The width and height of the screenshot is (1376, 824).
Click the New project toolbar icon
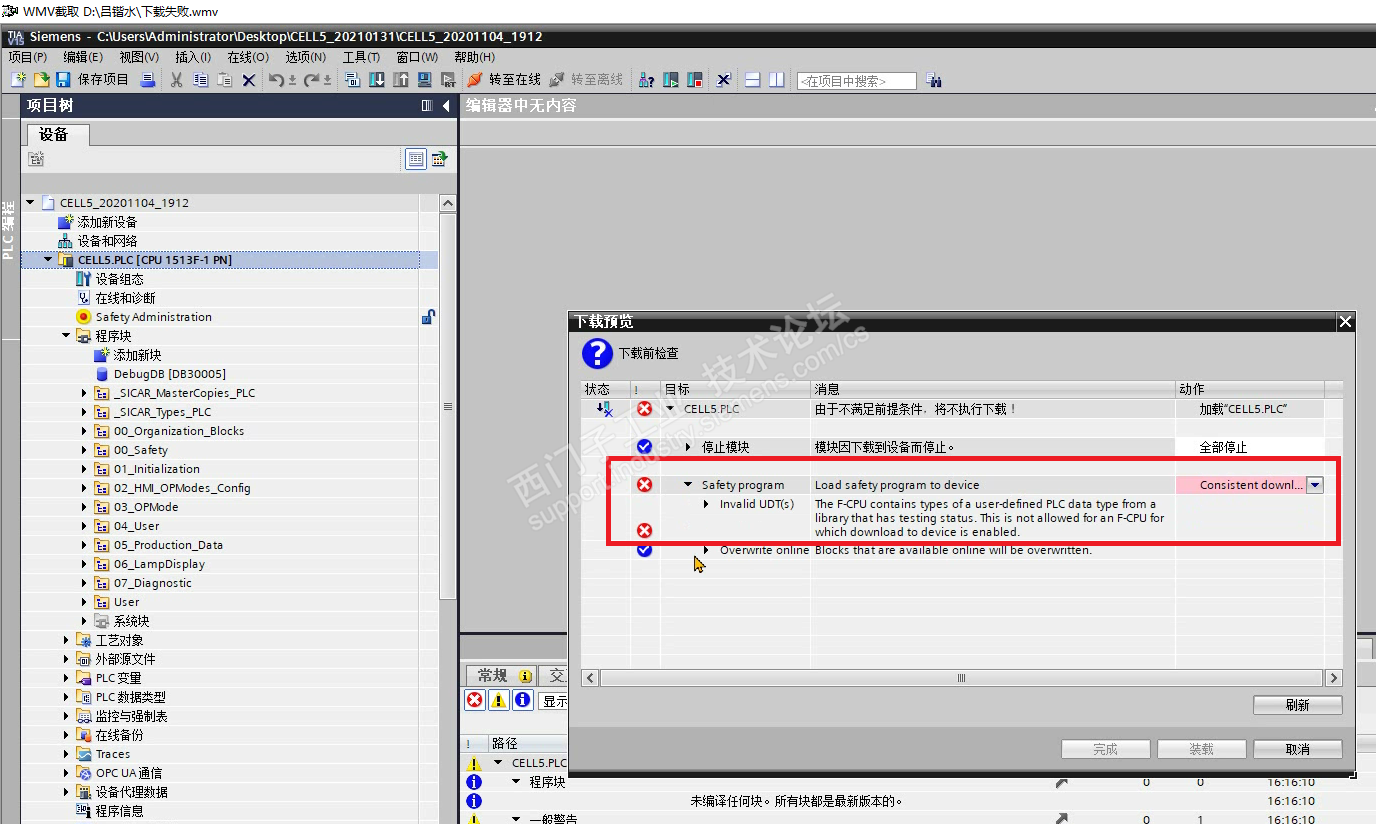(18, 80)
